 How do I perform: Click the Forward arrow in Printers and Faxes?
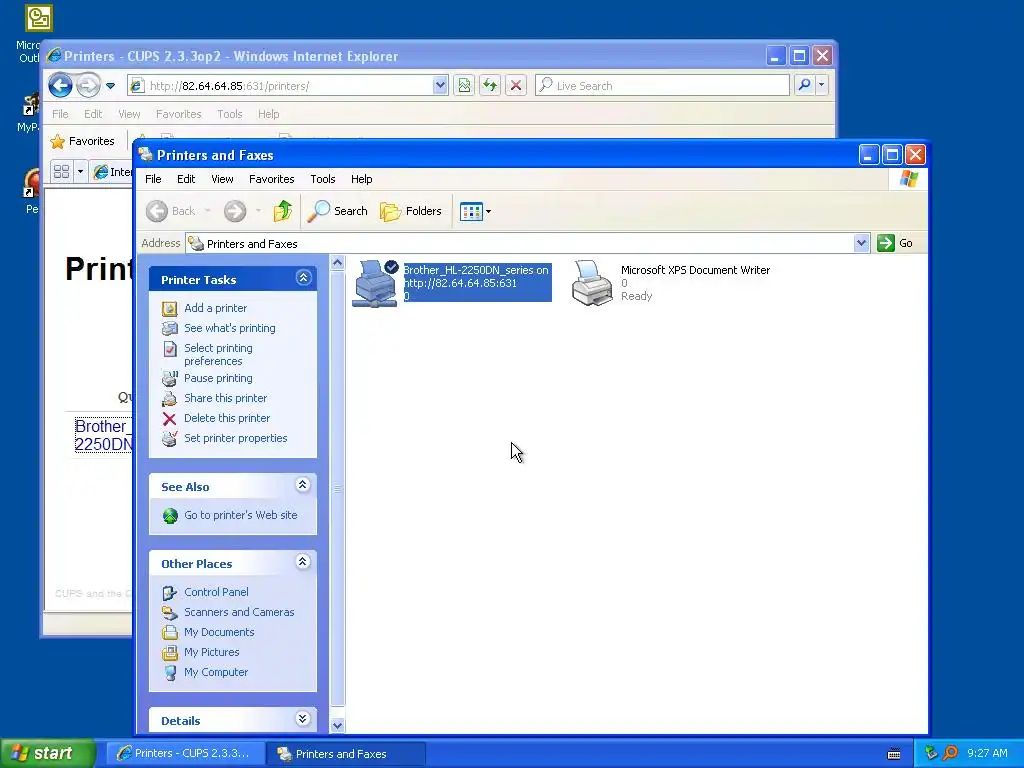point(235,211)
